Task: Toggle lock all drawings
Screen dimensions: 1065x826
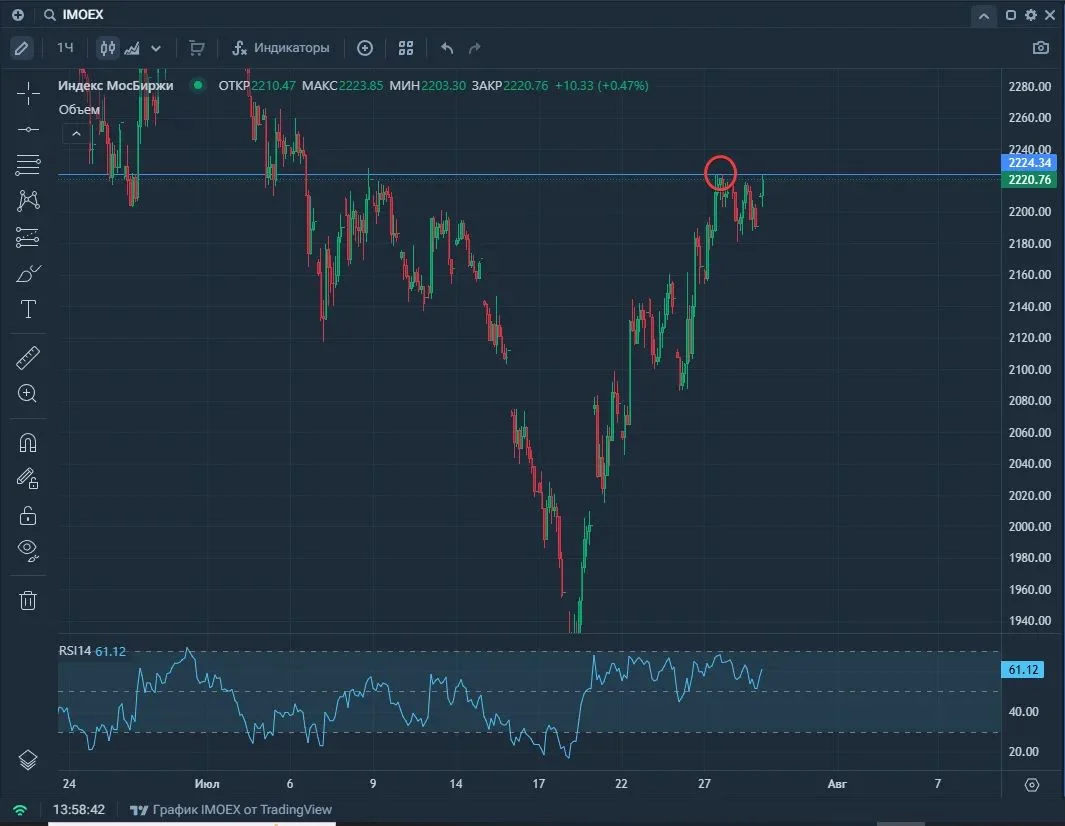Action: coord(28,516)
